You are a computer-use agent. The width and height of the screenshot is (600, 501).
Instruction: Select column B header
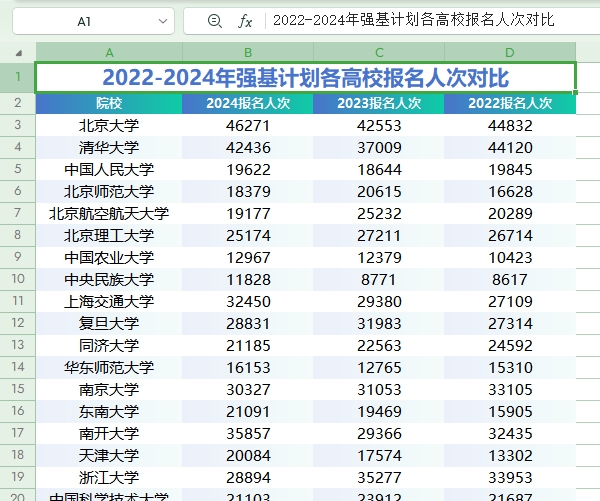click(248, 52)
